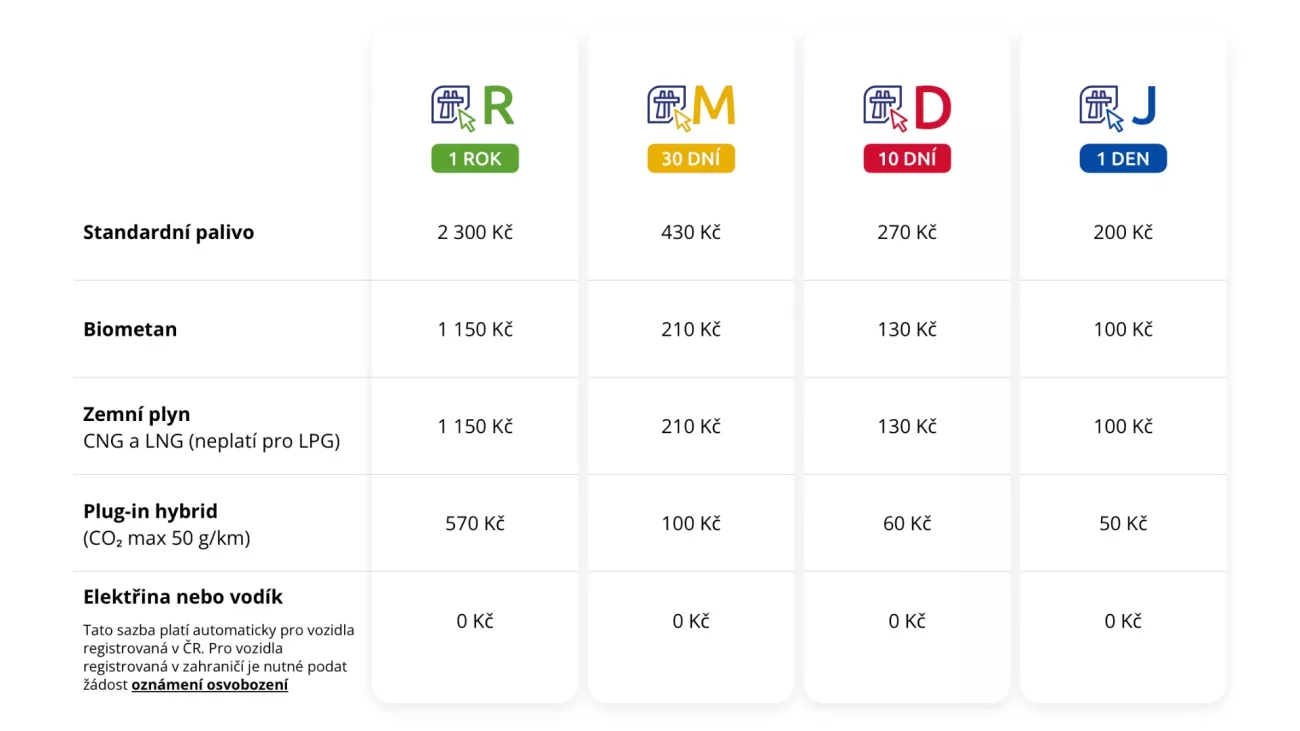The width and height of the screenshot is (1300, 731).
Task: Select the yellow 30 DNÍ badge
Action: (691, 159)
